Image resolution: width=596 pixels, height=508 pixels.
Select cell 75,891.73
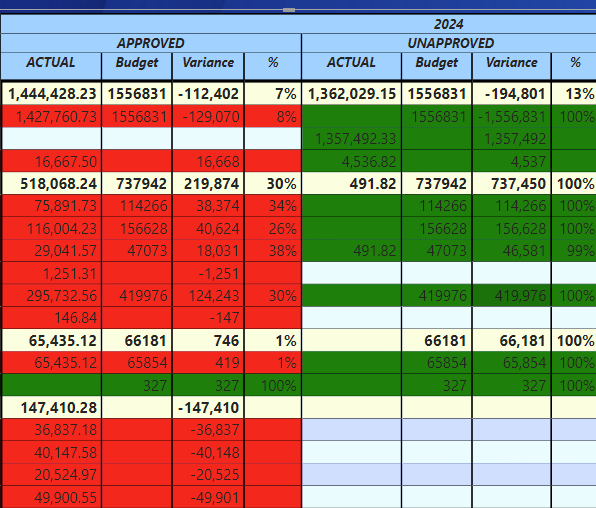(52, 206)
